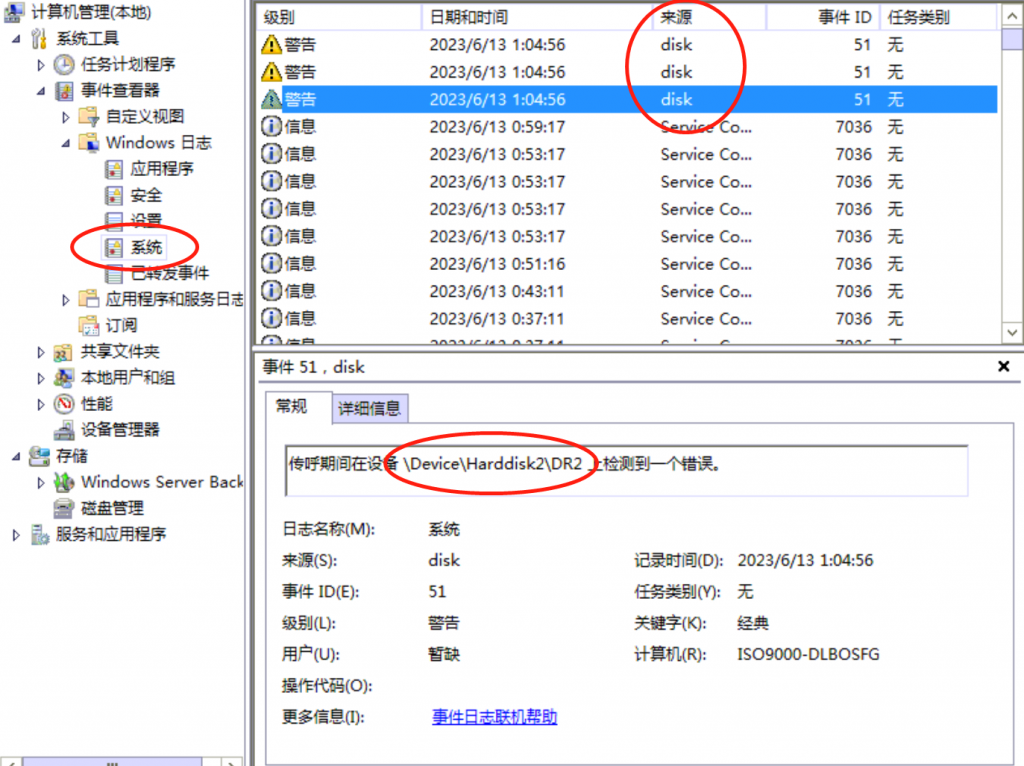This screenshot has height=766, width=1024.
Task: Collapse the 事件查看器 branch
Action: [x=43, y=90]
